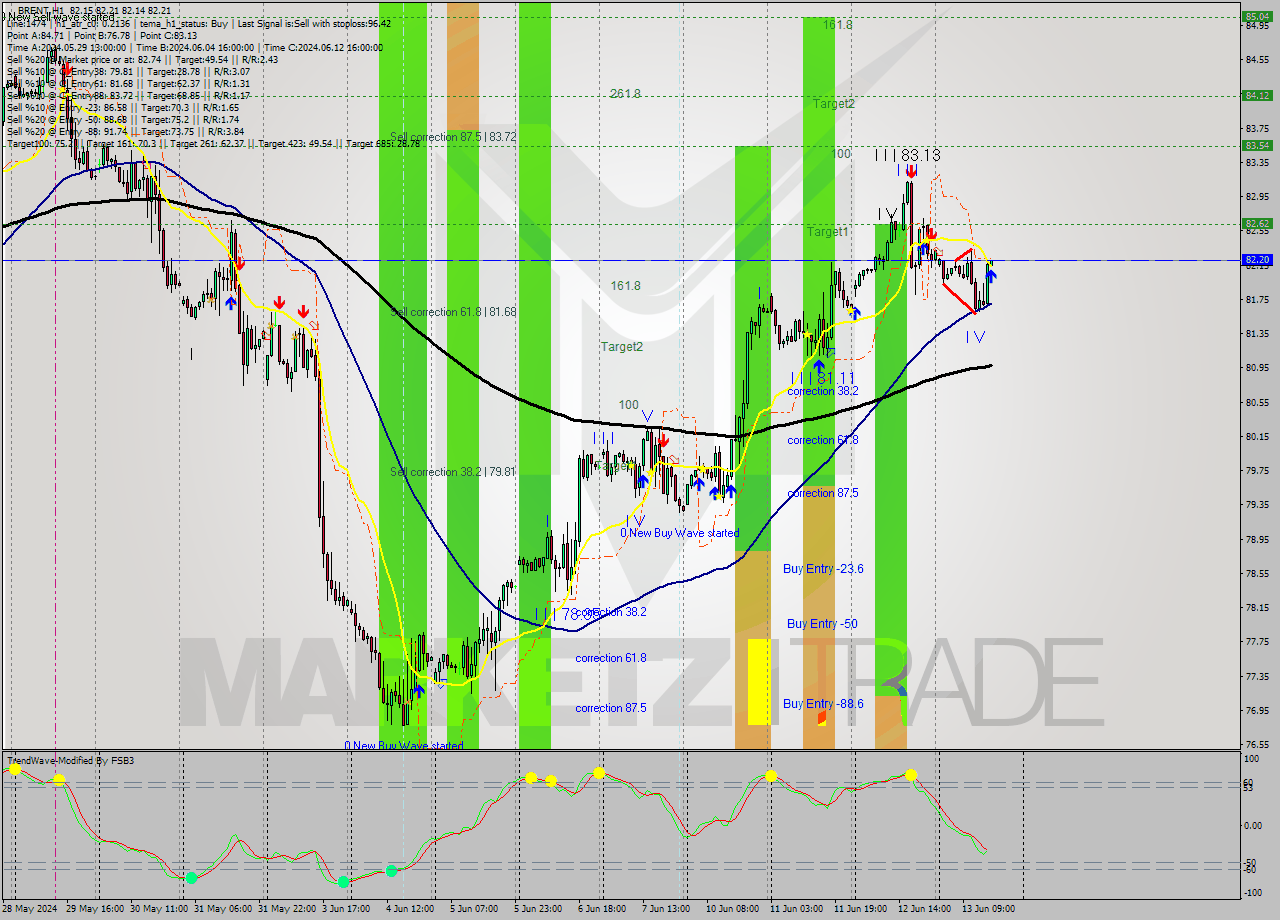Select the green oscillator dot above 3 Jun 17:00
Image resolution: width=1280 pixels, height=920 pixels.
tap(343, 881)
